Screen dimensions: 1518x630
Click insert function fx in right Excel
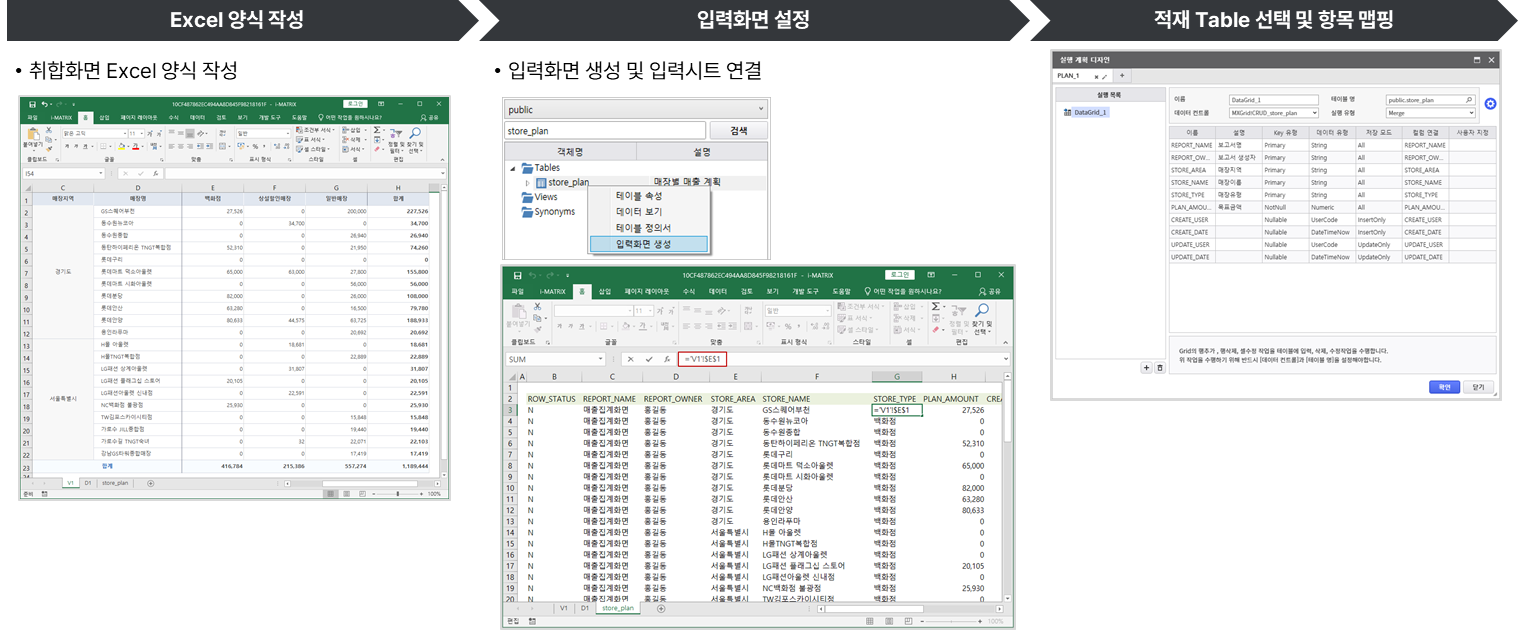pyautogui.click(x=667, y=359)
